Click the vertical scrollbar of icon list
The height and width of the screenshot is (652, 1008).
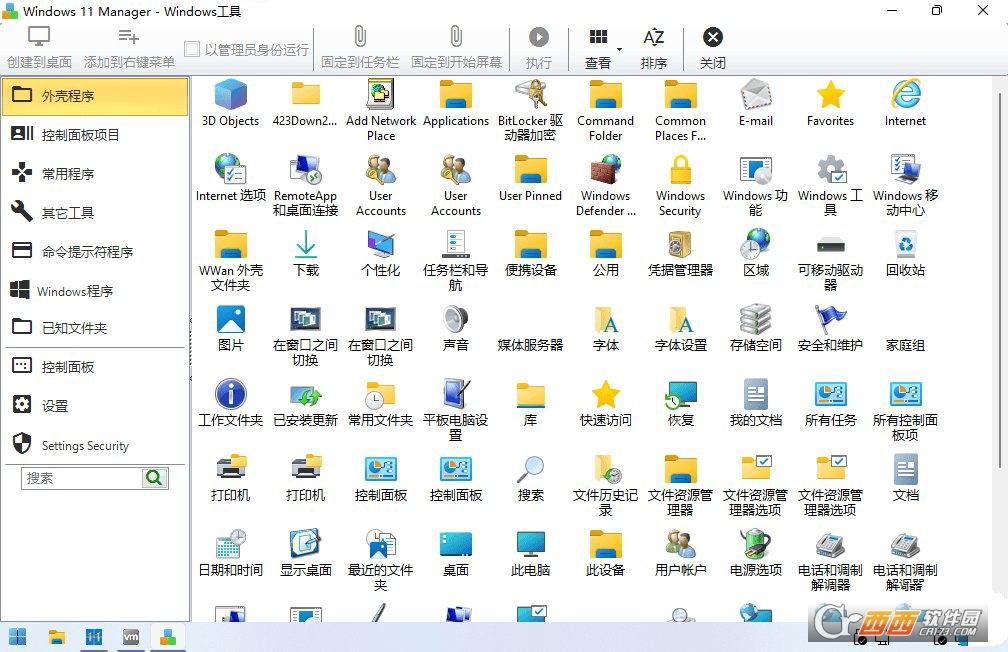[x=1000, y=280]
